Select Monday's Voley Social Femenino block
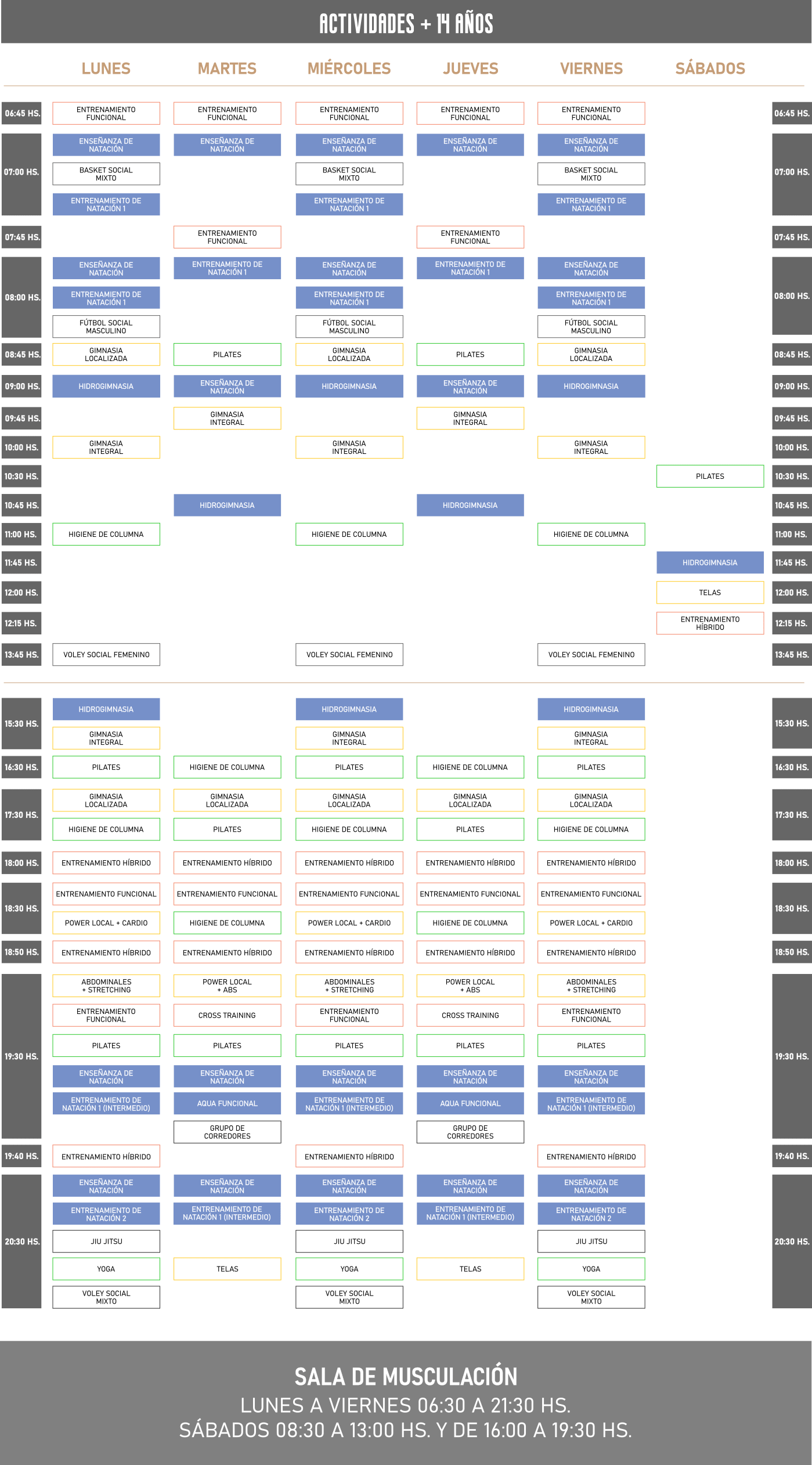Viewport: 812px width, 1465px height. 106,655
